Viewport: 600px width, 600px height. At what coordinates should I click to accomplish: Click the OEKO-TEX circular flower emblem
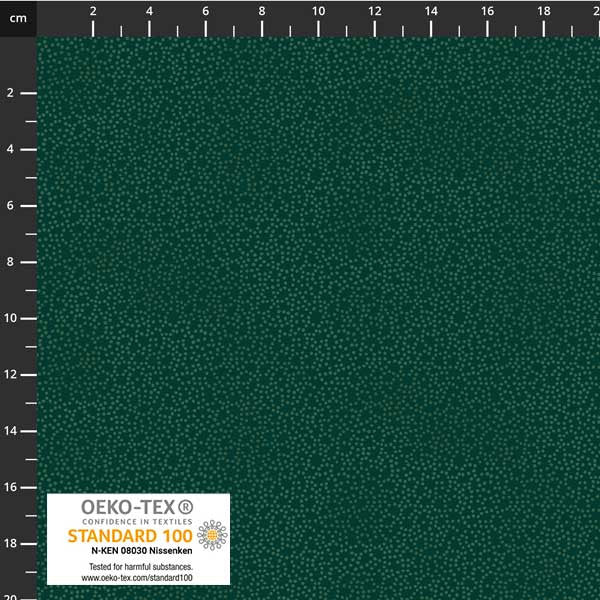(x=211, y=536)
